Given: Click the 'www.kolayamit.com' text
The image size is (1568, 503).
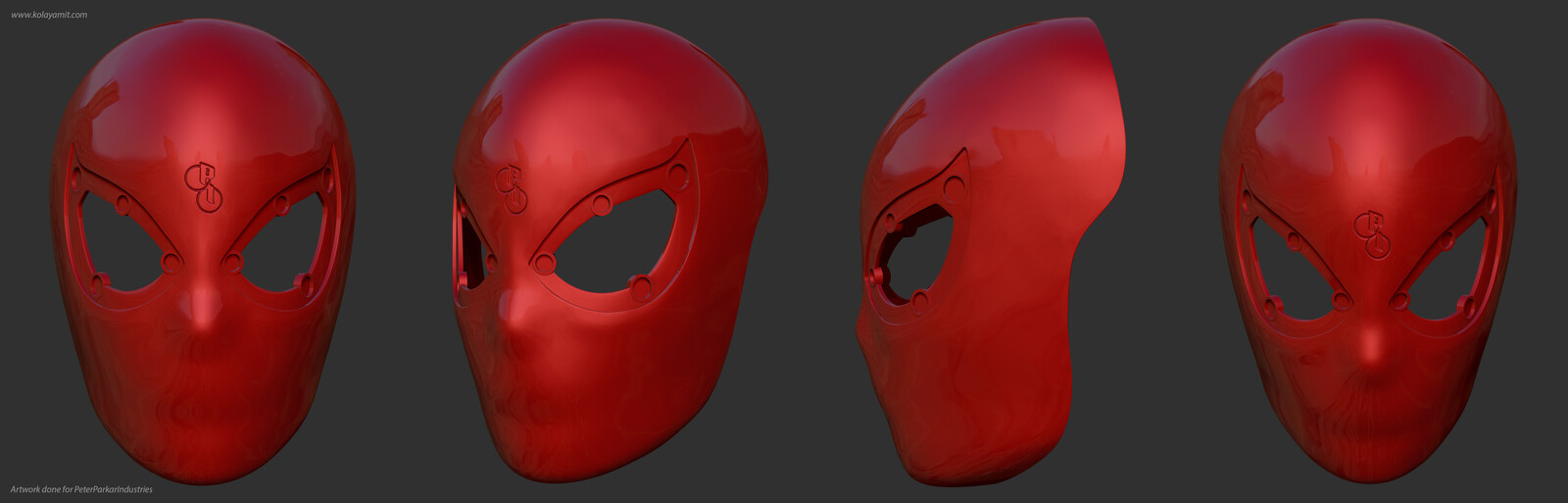Looking at the screenshot, I should (49, 15).
